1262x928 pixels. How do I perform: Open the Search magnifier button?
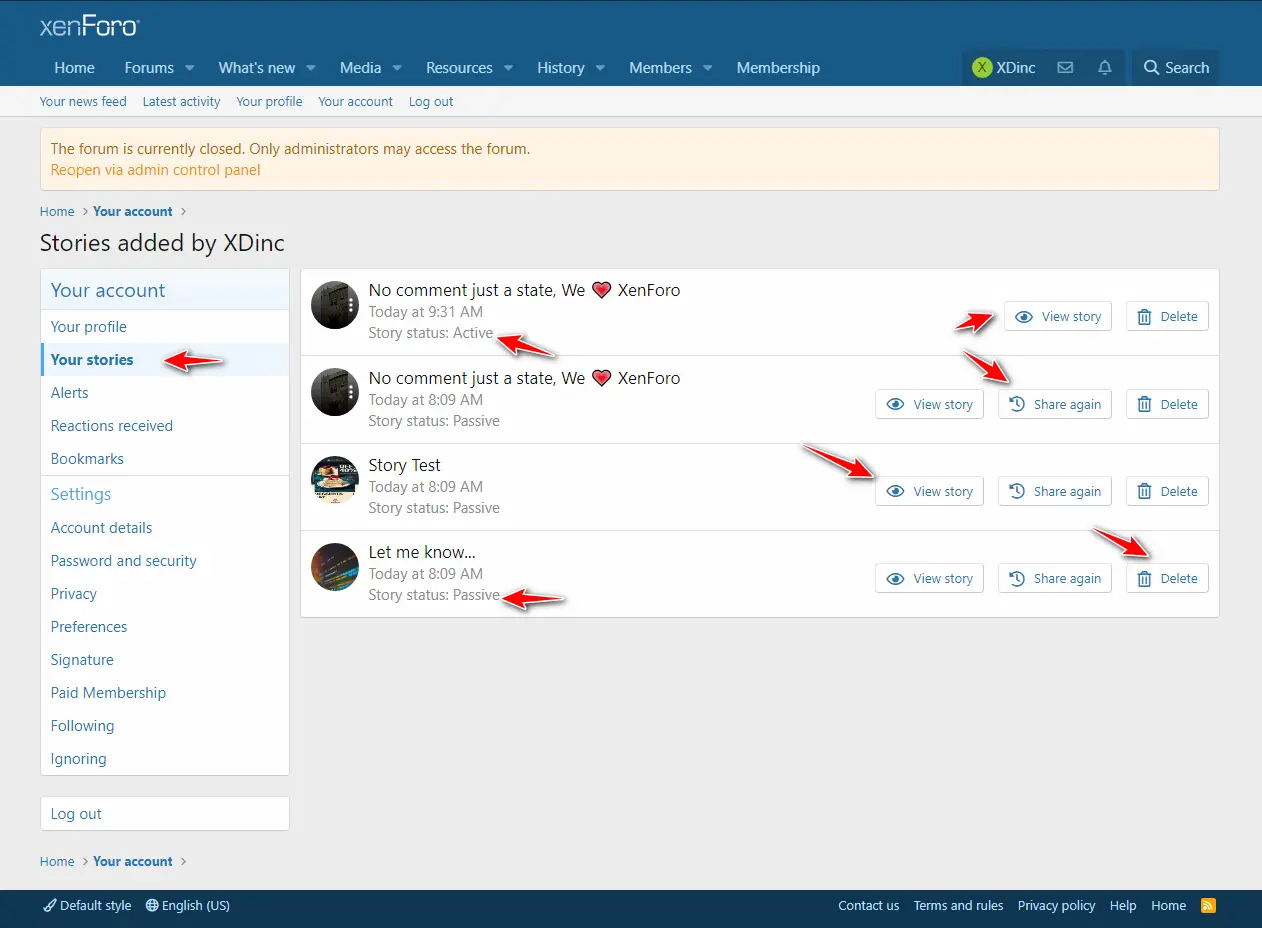click(x=1176, y=68)
